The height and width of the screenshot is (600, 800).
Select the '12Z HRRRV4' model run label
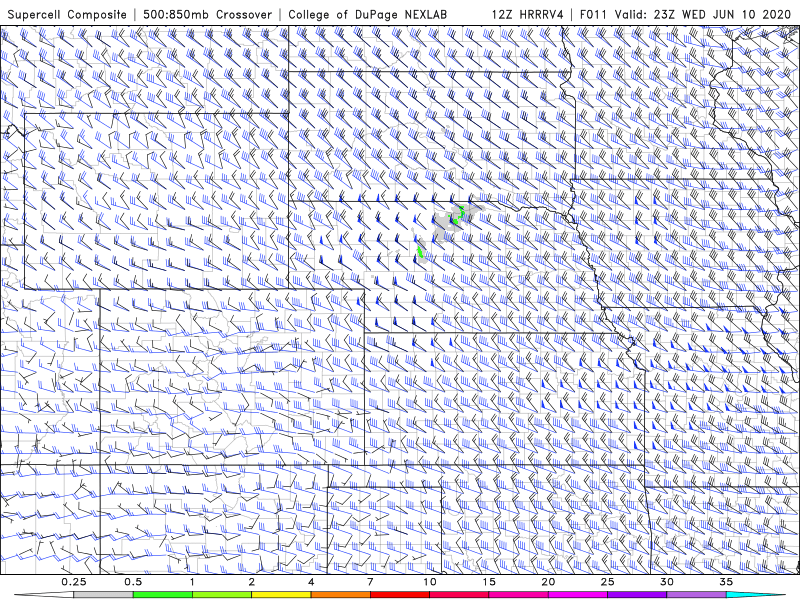click(x=528, y=15)
